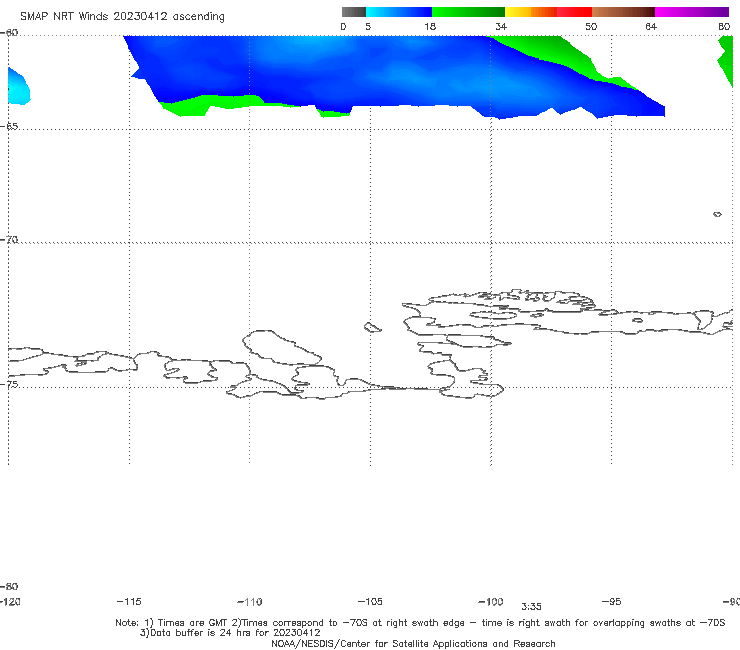Click the longitude label "-105"
The width and height of the screenshot is (740, 650).
[x=370, y=602]
